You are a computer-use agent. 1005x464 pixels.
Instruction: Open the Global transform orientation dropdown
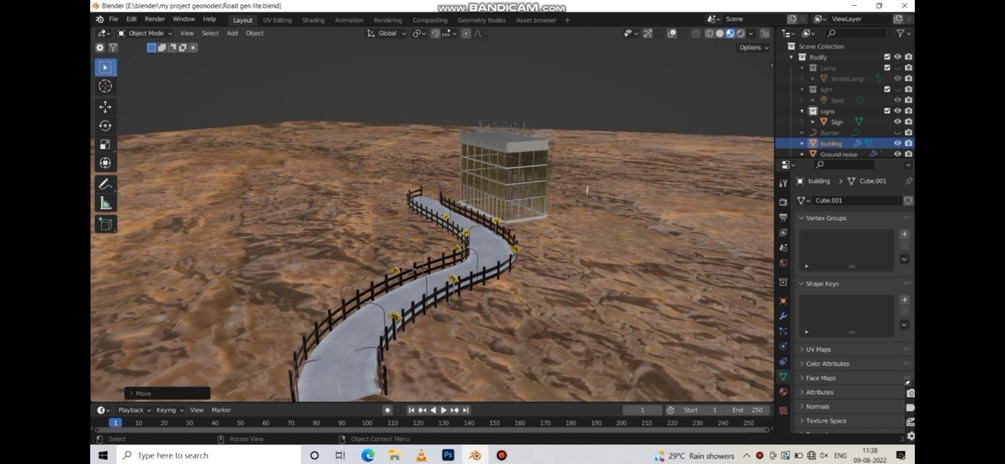386,33
